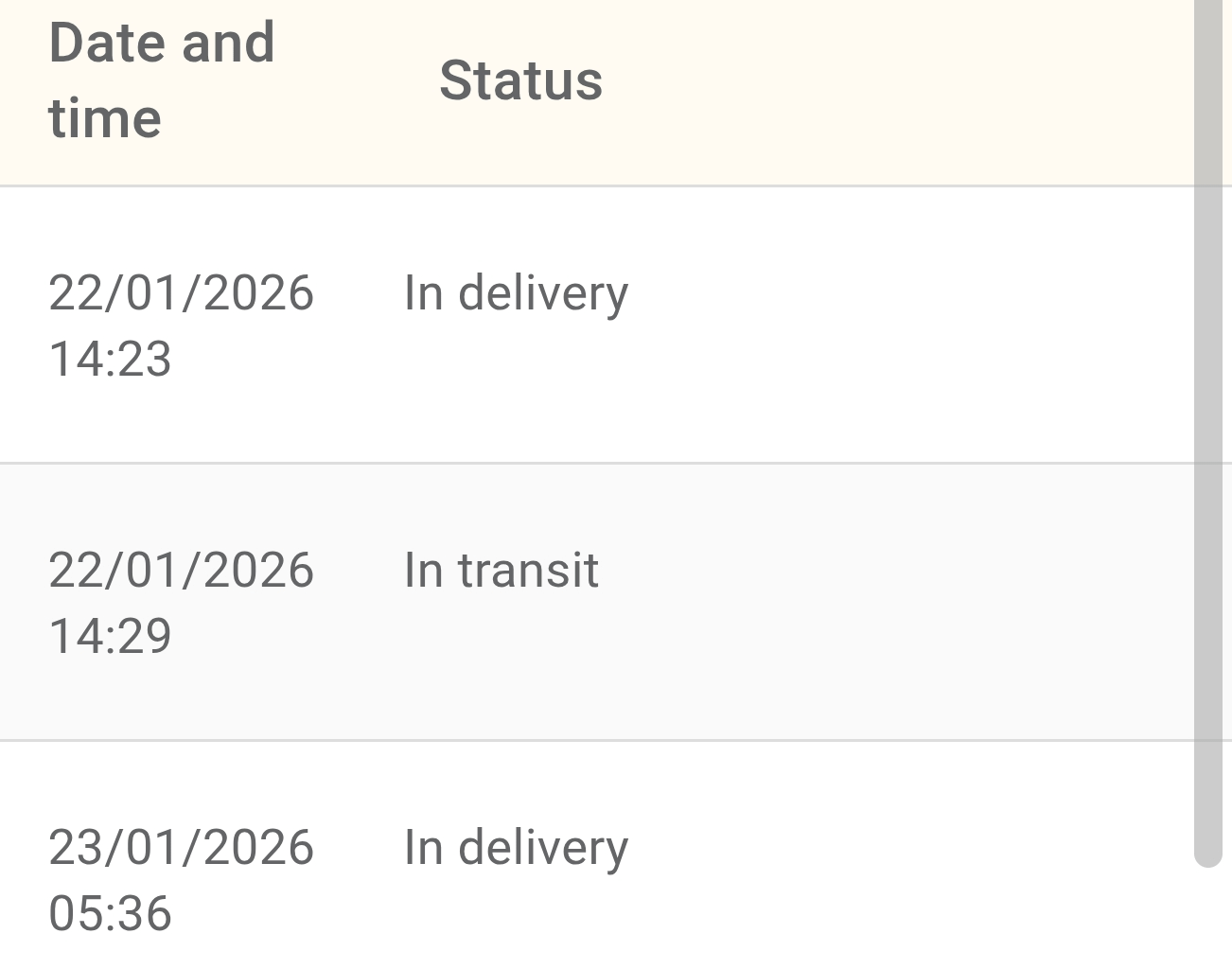The image size is (1232, 969).
Task: Click the timestamp '05:36' text
Action: (109, 913)
